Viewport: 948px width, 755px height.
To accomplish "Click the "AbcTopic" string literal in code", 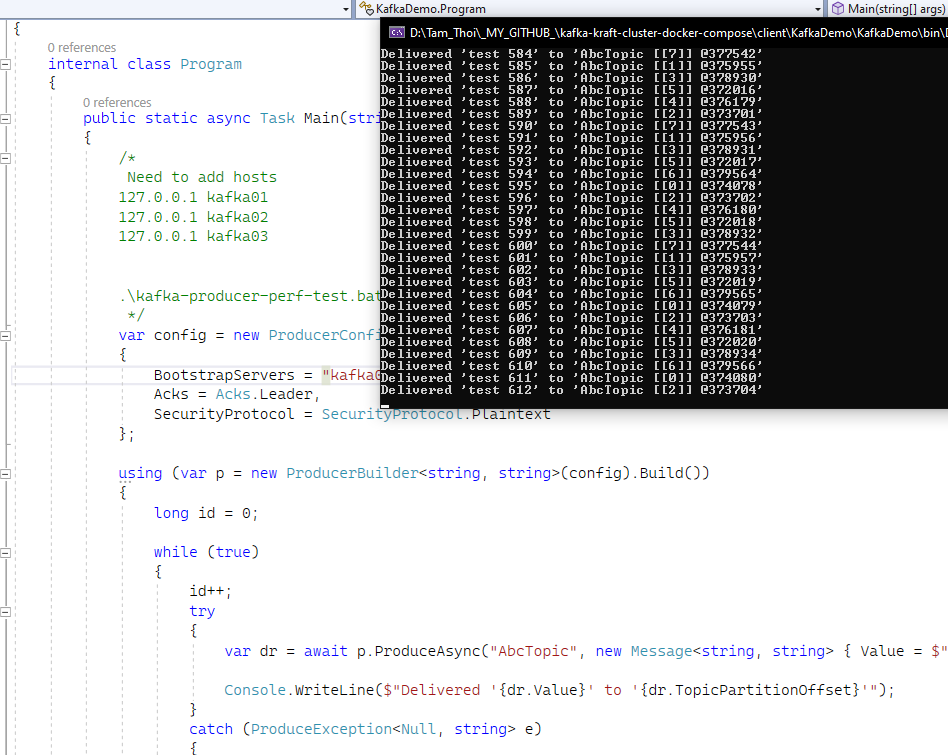I will point(533,651).
